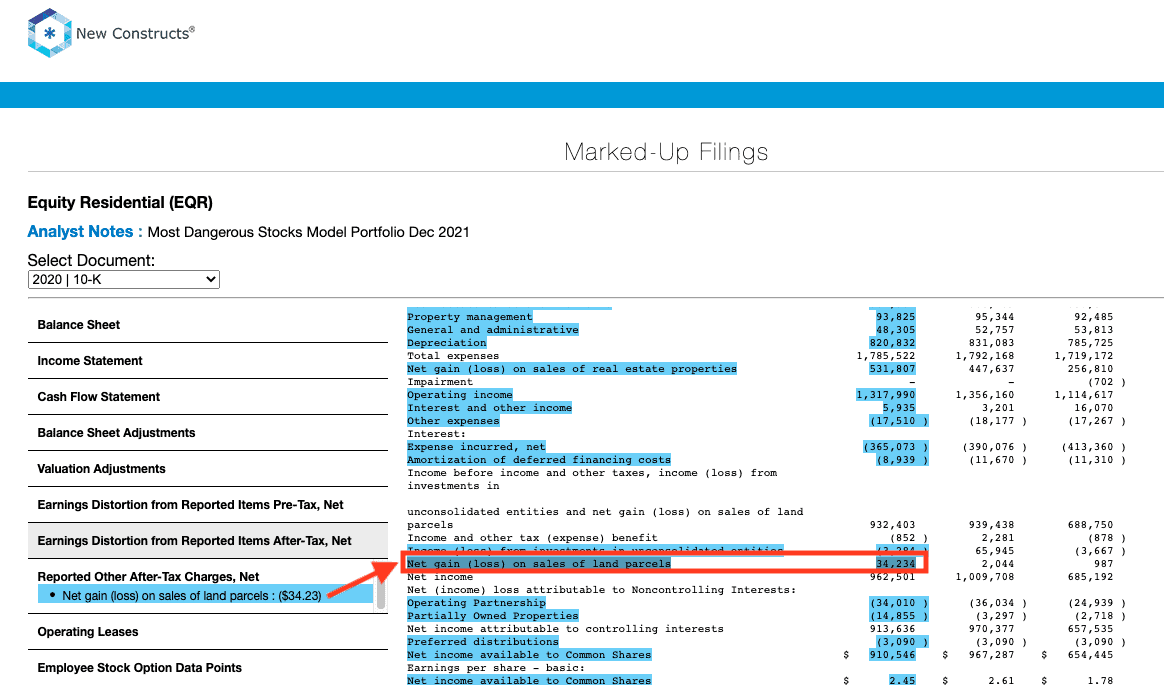Click the highlighted Property management line
This screenshot has height=685, width=1164.
coord(469,317)
